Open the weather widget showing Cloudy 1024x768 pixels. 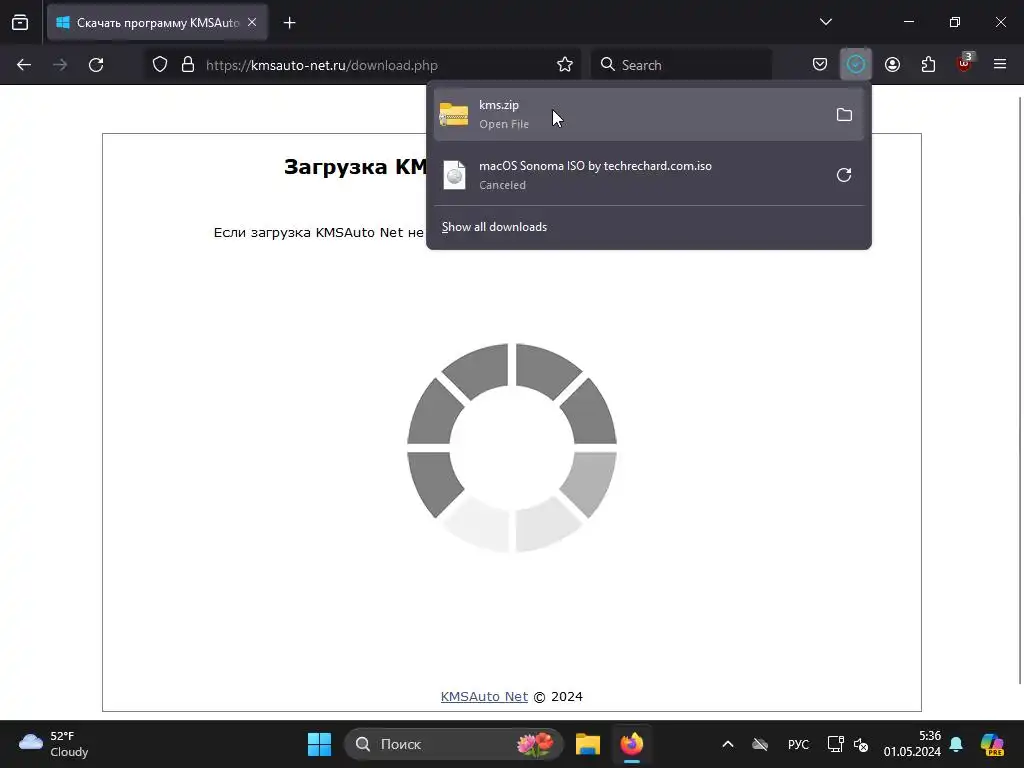(x=54, y=744)
